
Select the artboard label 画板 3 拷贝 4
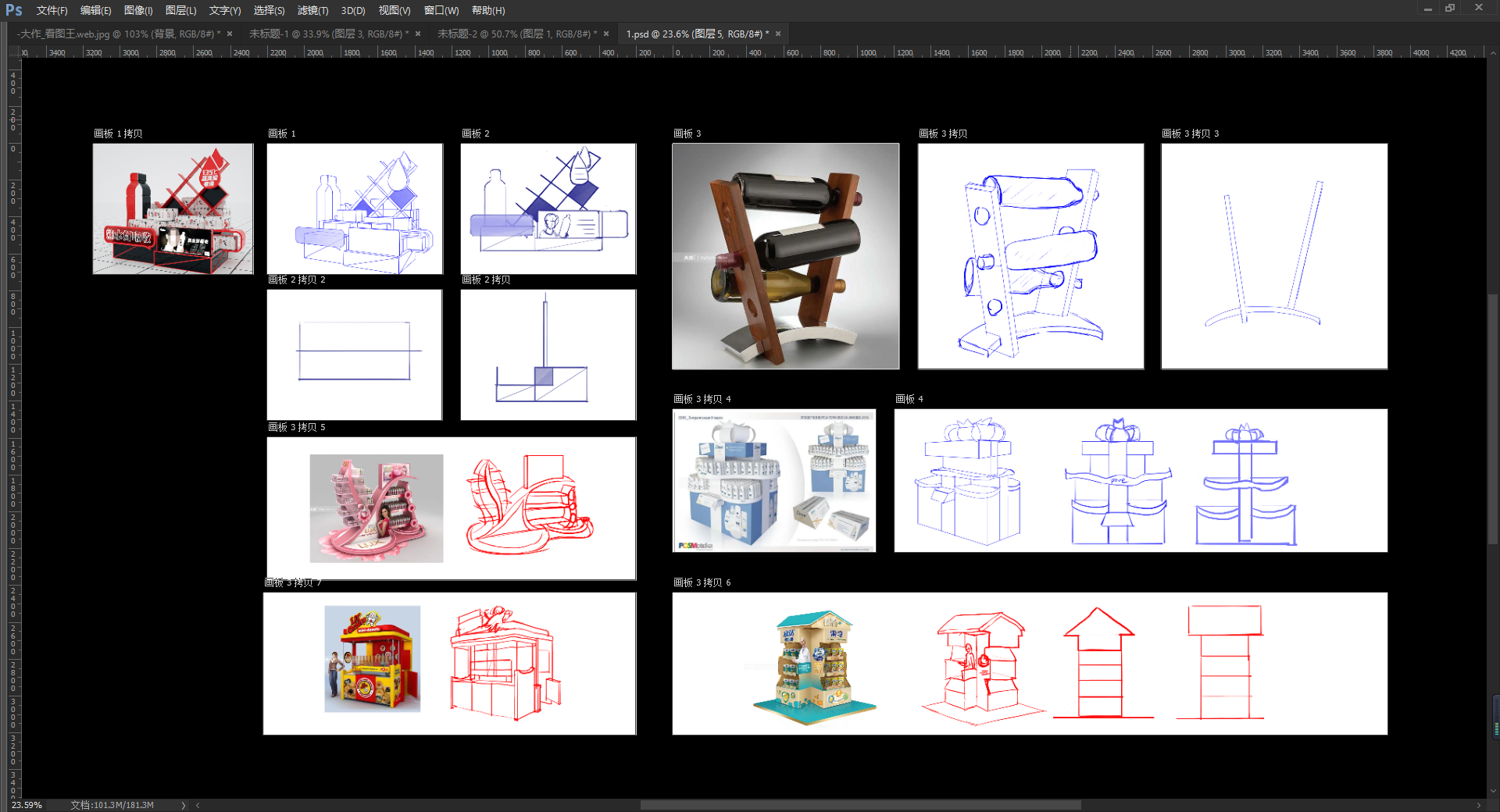[x=702, y=399]
